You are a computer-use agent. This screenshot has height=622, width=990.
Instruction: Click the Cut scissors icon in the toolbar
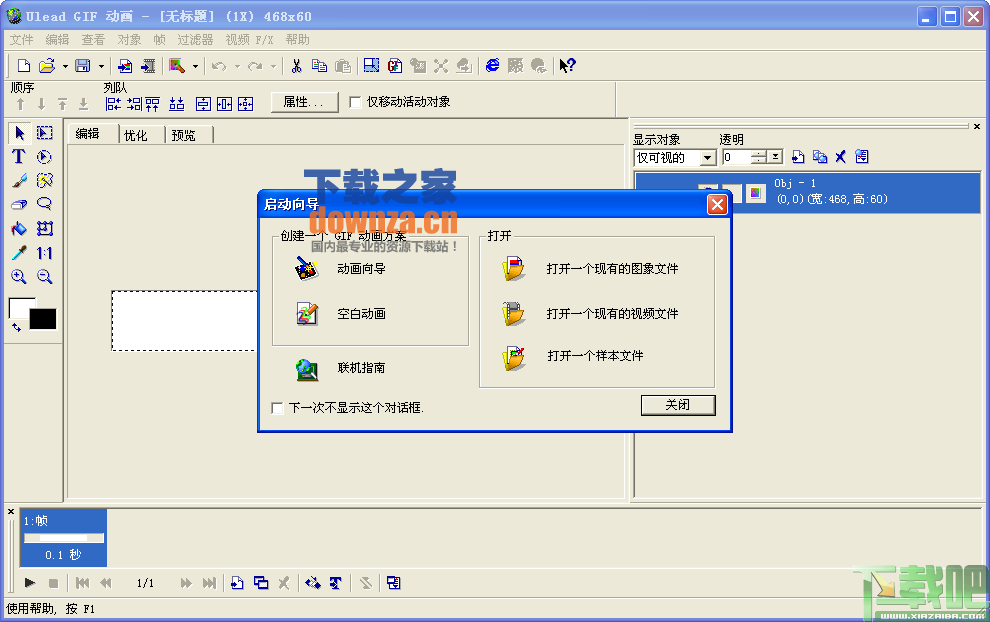296,66
